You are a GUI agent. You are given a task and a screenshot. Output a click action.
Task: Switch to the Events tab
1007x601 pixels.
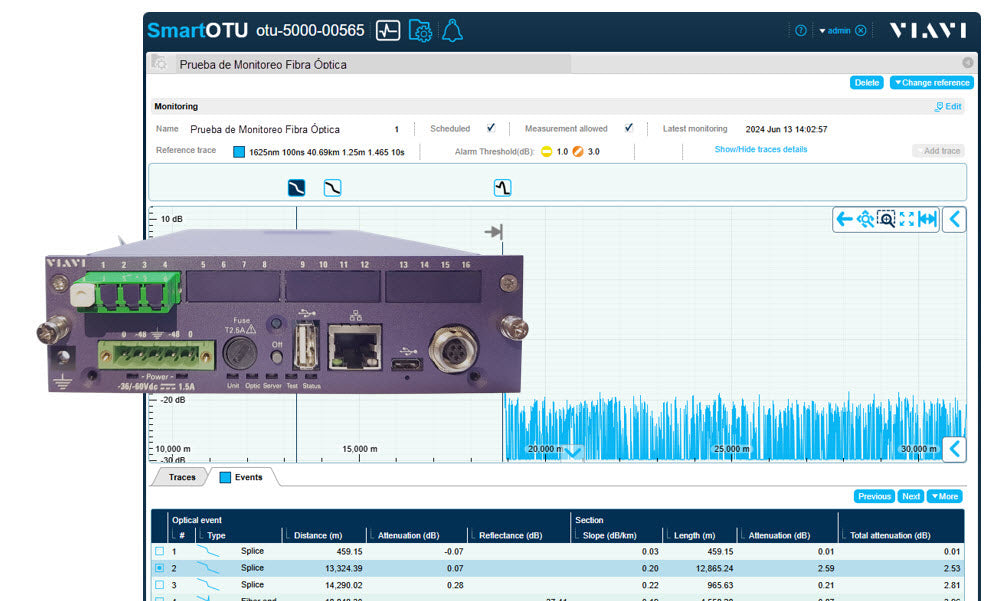coord(242,477)
